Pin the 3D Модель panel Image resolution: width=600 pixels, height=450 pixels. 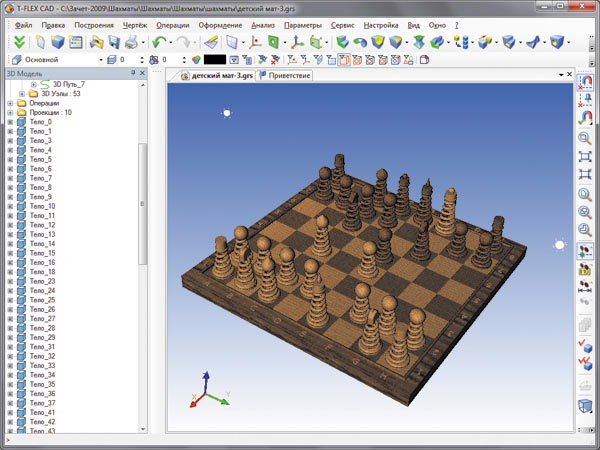(133, 73)
